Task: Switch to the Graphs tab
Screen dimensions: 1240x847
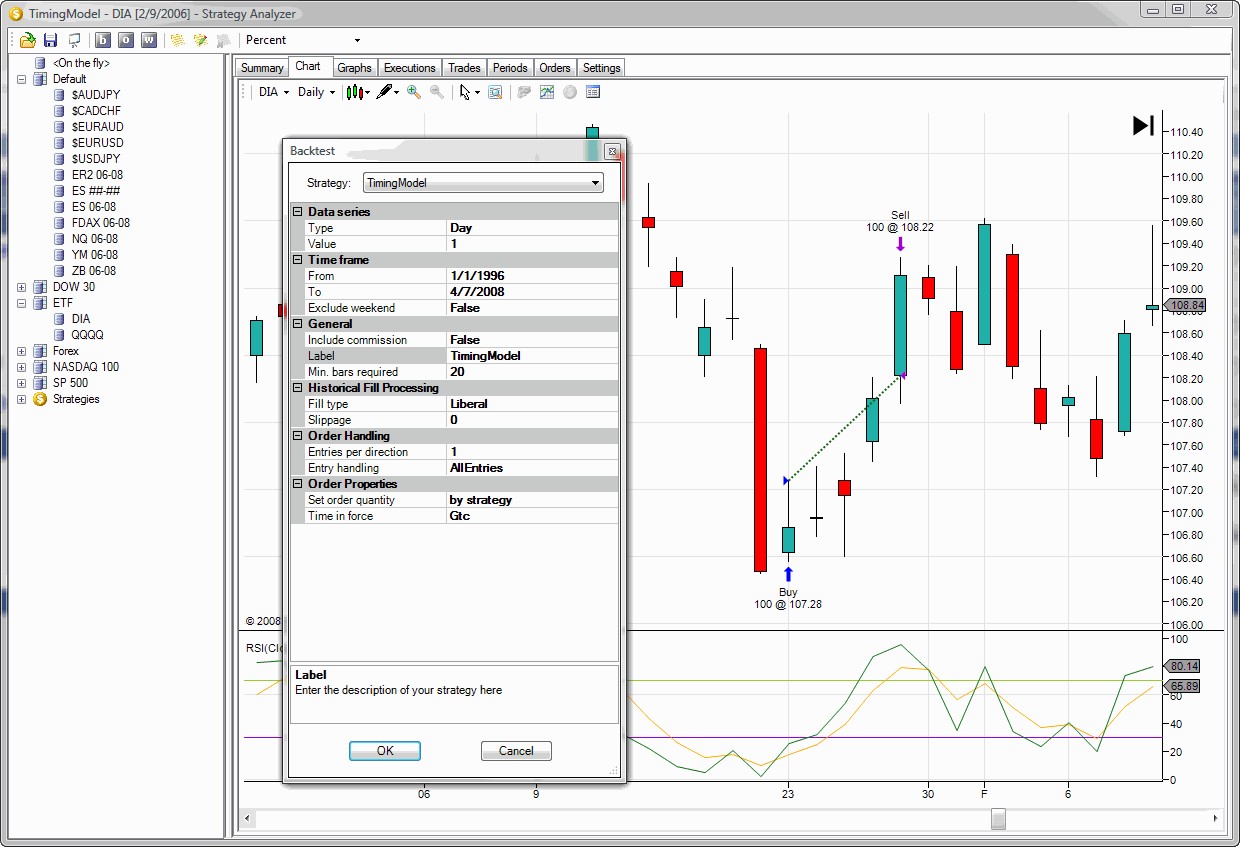Action: (x=355, y=67)
